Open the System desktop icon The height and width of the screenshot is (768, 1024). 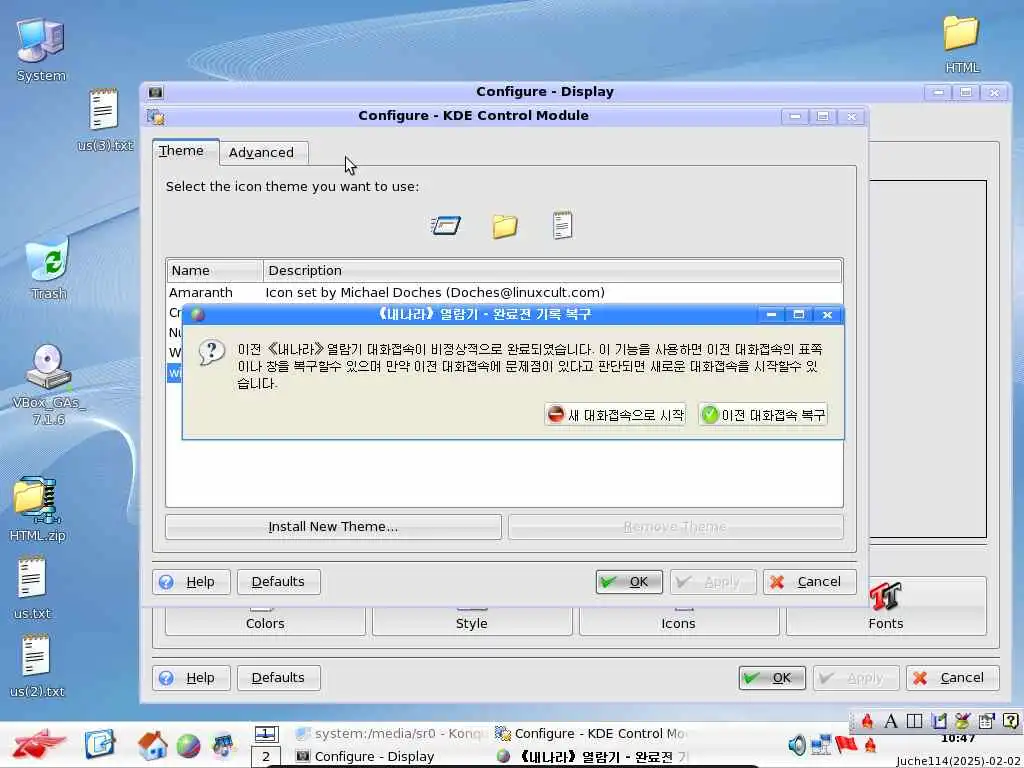[x=40, y=50]
